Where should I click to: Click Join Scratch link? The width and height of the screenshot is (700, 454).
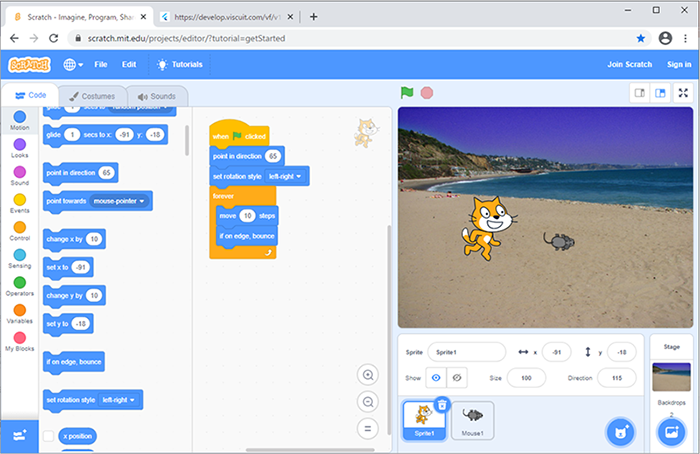click(629, 65)
